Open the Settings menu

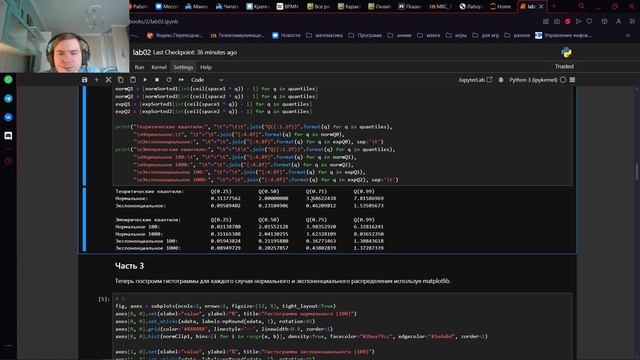point(183,67)
